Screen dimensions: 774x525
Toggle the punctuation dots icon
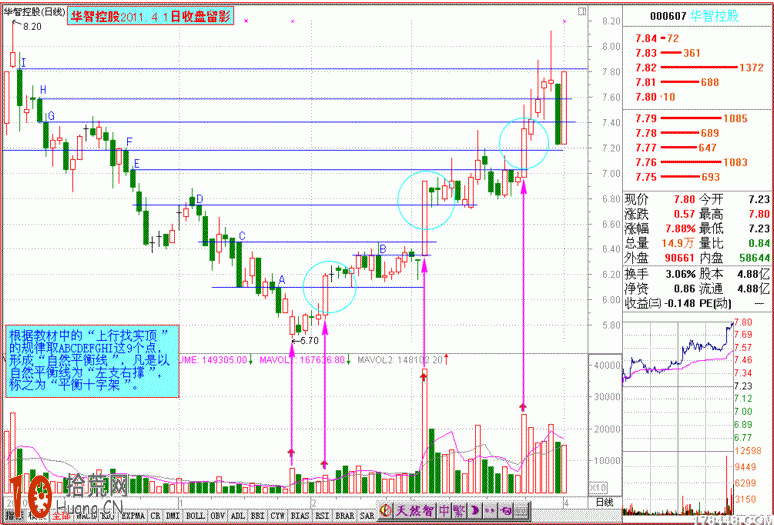pyautogui.click(x=490, y=510)
